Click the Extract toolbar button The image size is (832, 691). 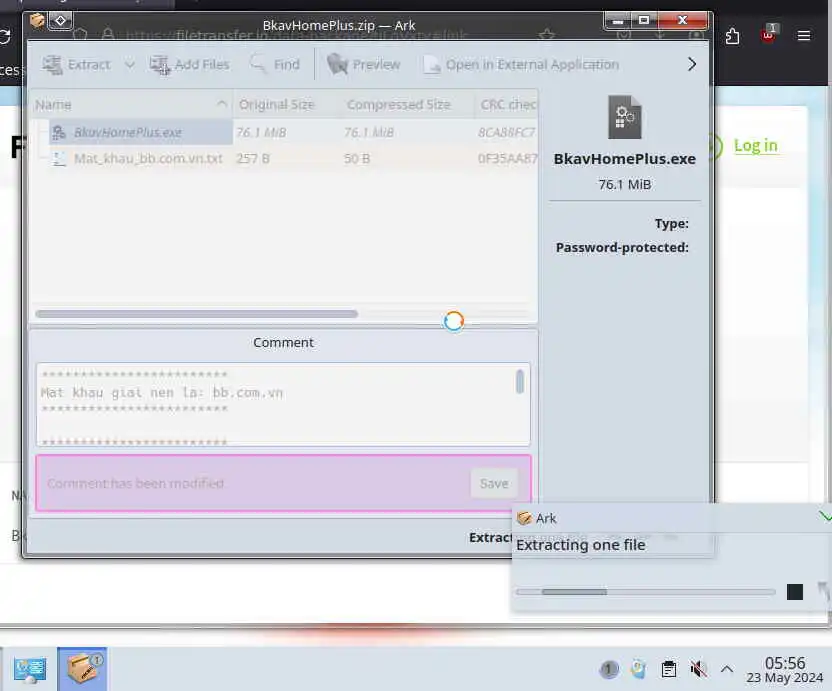point(76,65)
